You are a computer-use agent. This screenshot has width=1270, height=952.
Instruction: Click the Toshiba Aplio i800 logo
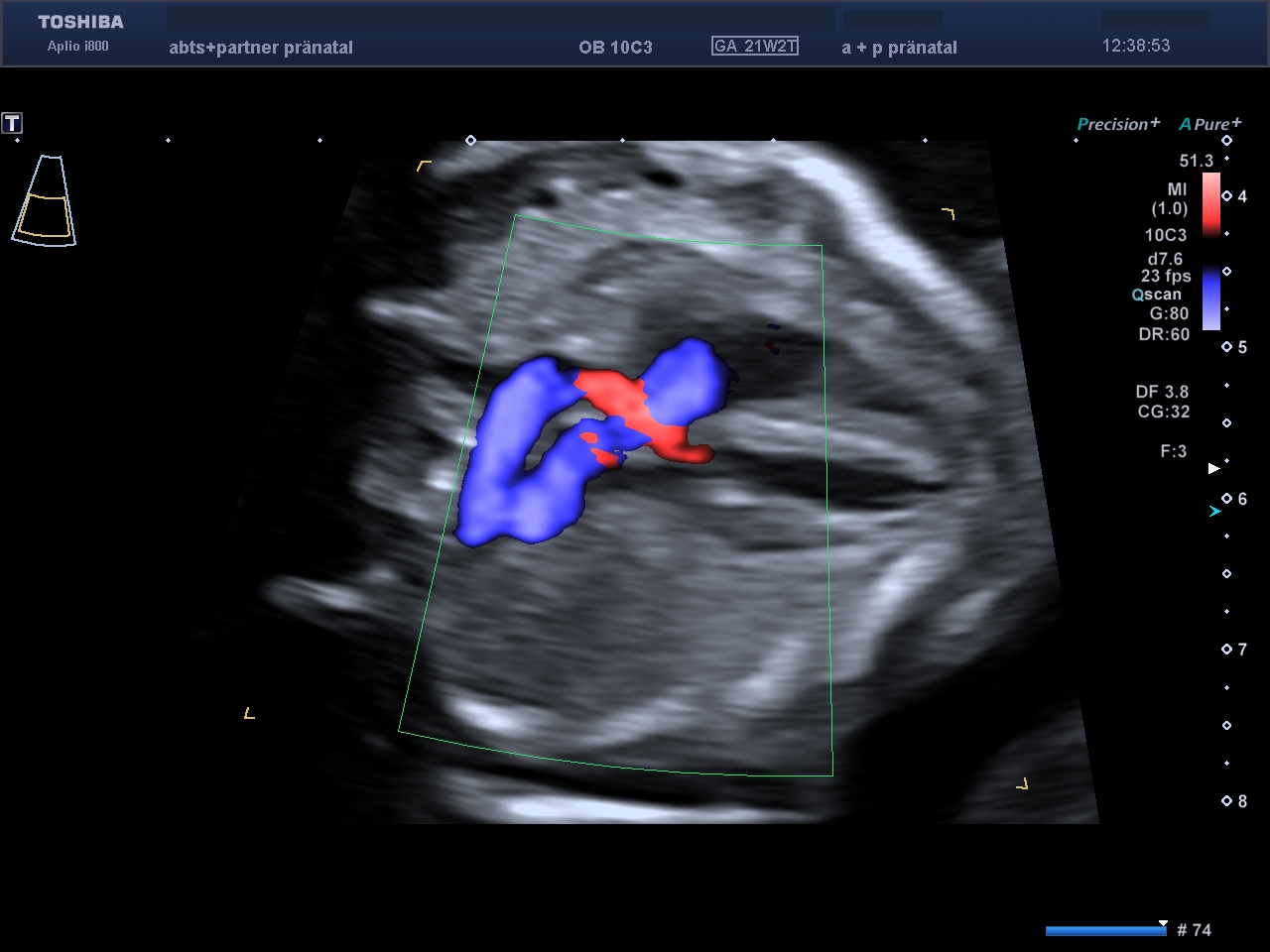point(80,32)
